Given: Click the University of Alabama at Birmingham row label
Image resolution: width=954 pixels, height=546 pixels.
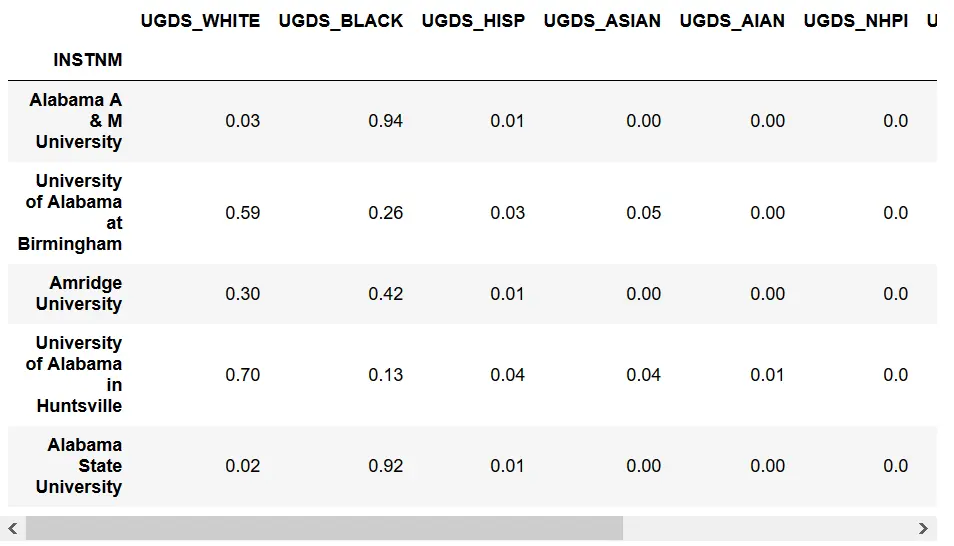Looking at the screenshot, I should [x=72, y=212].
